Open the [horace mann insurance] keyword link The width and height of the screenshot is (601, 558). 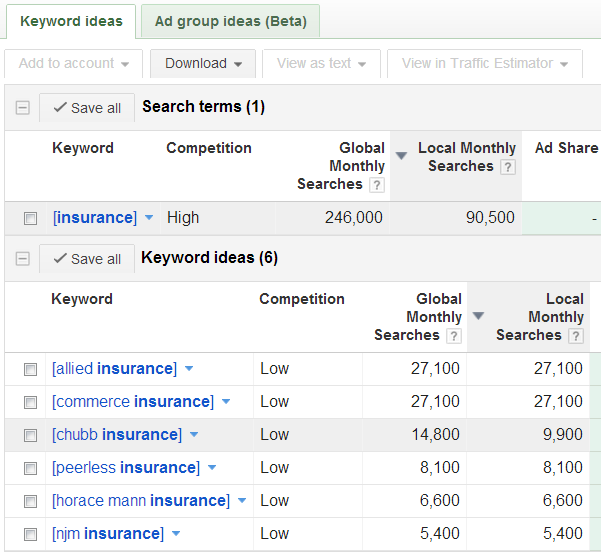pyautogui.click(x=141, y=501)
